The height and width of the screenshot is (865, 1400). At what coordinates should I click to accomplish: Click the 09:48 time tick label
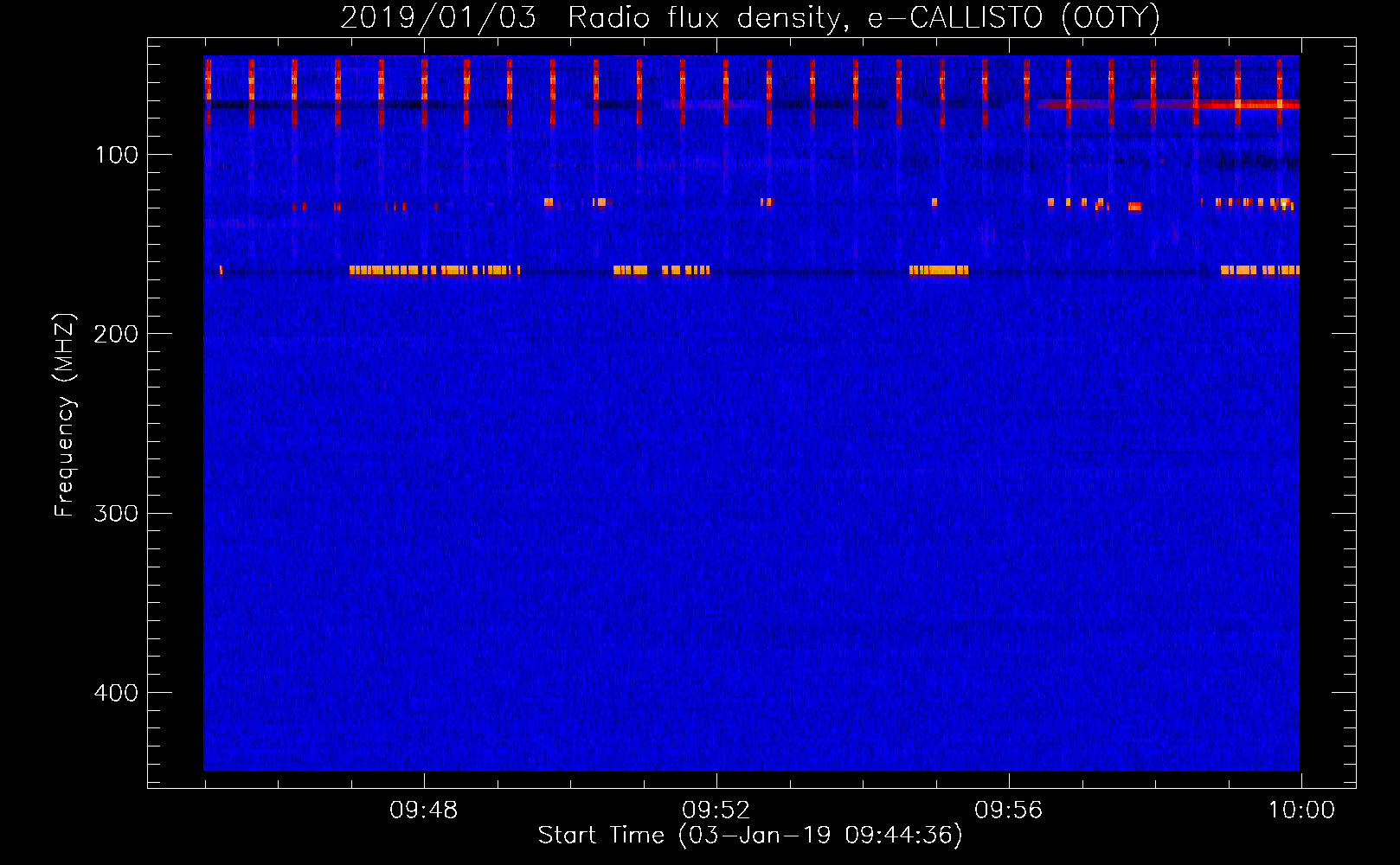[x=423, y=811]
